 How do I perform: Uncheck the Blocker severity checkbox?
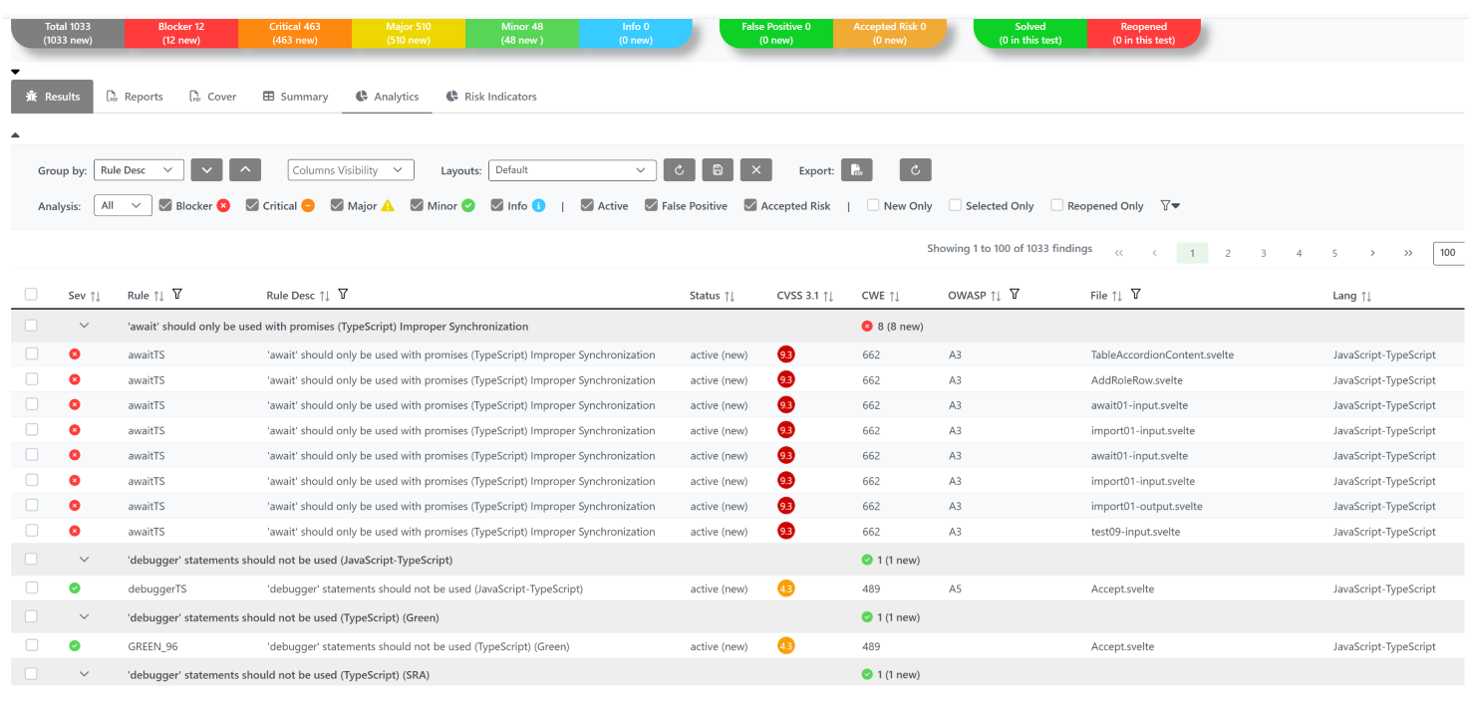click(166, 206)
